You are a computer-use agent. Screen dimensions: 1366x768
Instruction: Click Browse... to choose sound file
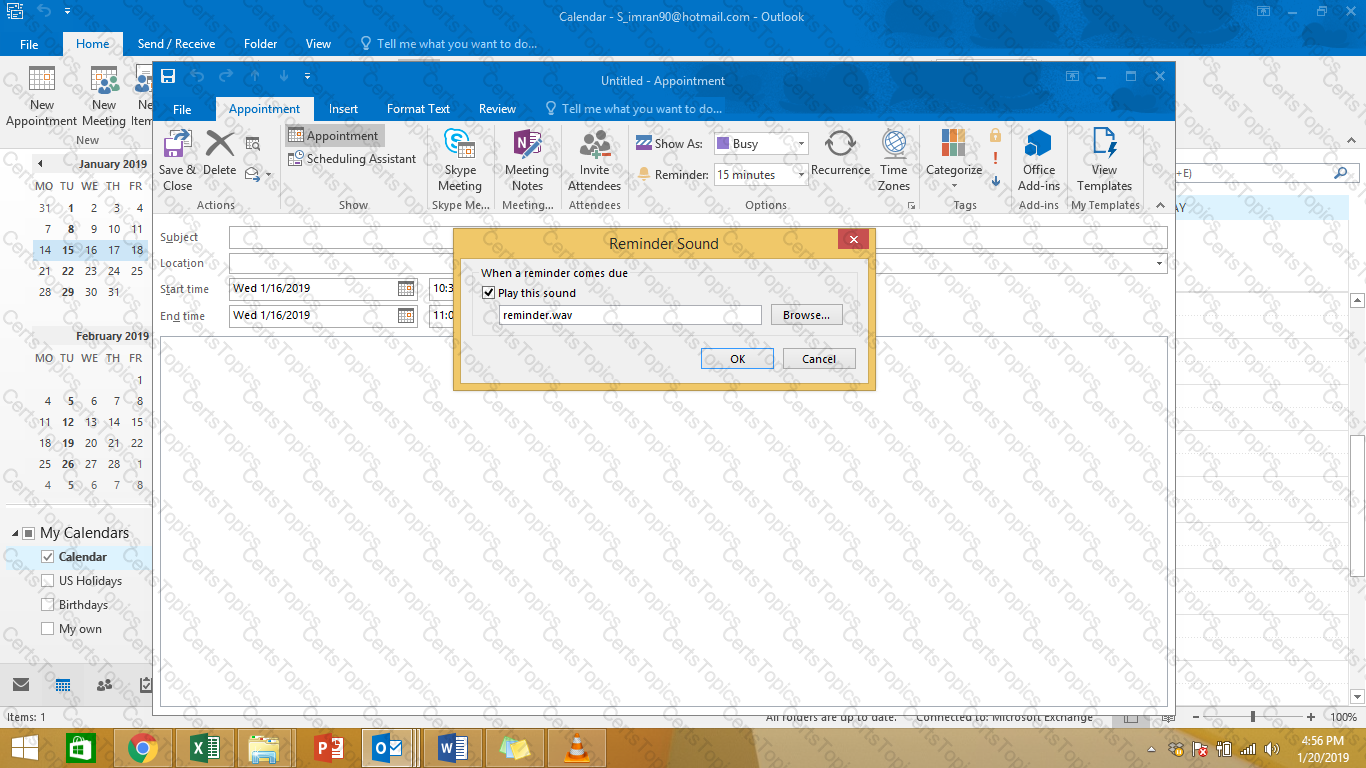806,315
